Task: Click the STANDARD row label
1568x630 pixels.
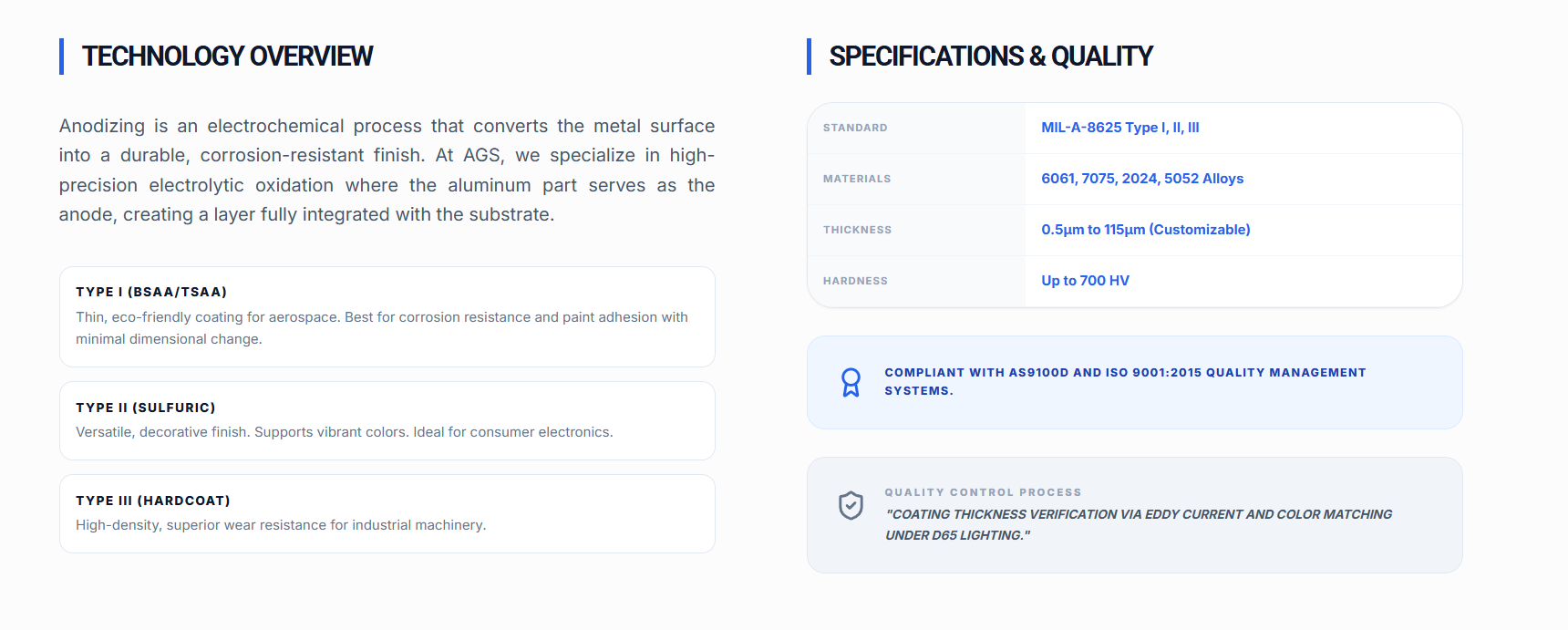Action: (855, 128)
